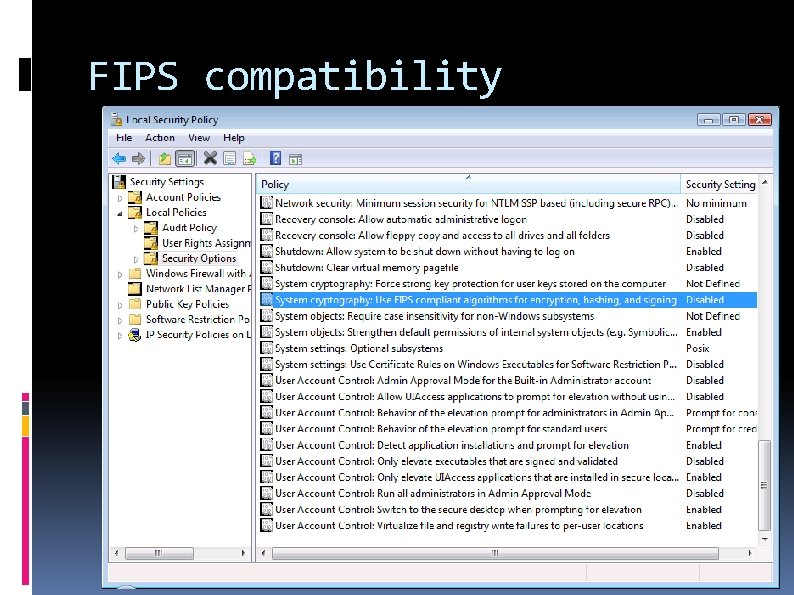Select Audit Policy in the tree
The height and width of the screenshot is (595, 794).
point(189,228)
